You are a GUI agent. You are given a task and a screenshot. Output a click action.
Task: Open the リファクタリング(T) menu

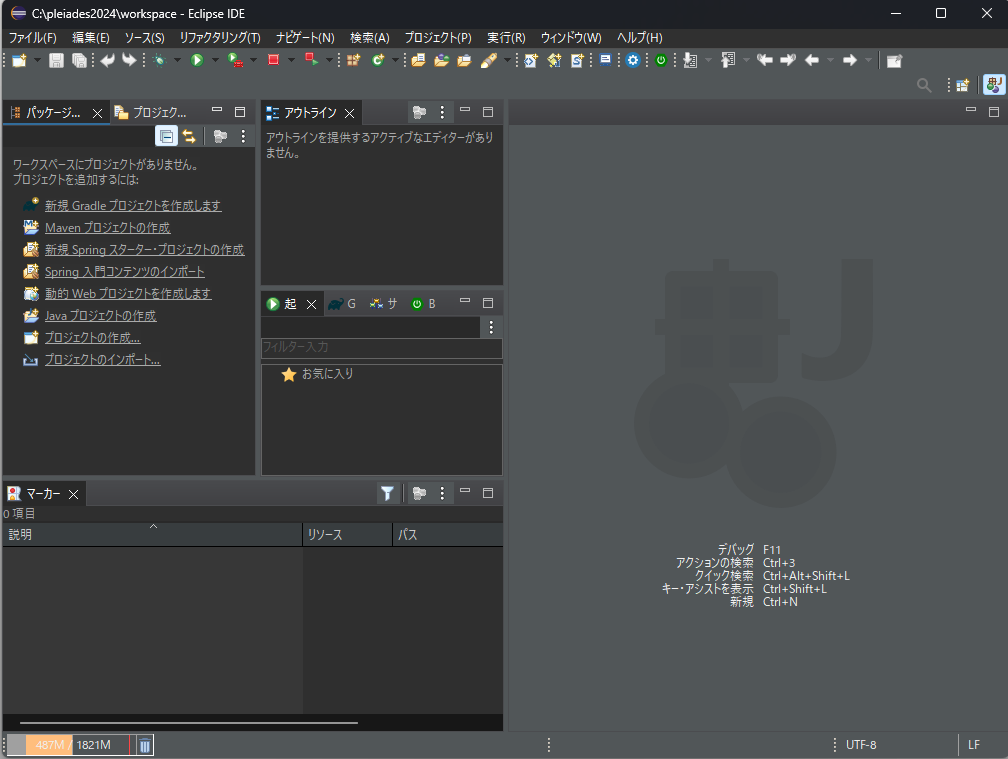(x=220, y=38)
